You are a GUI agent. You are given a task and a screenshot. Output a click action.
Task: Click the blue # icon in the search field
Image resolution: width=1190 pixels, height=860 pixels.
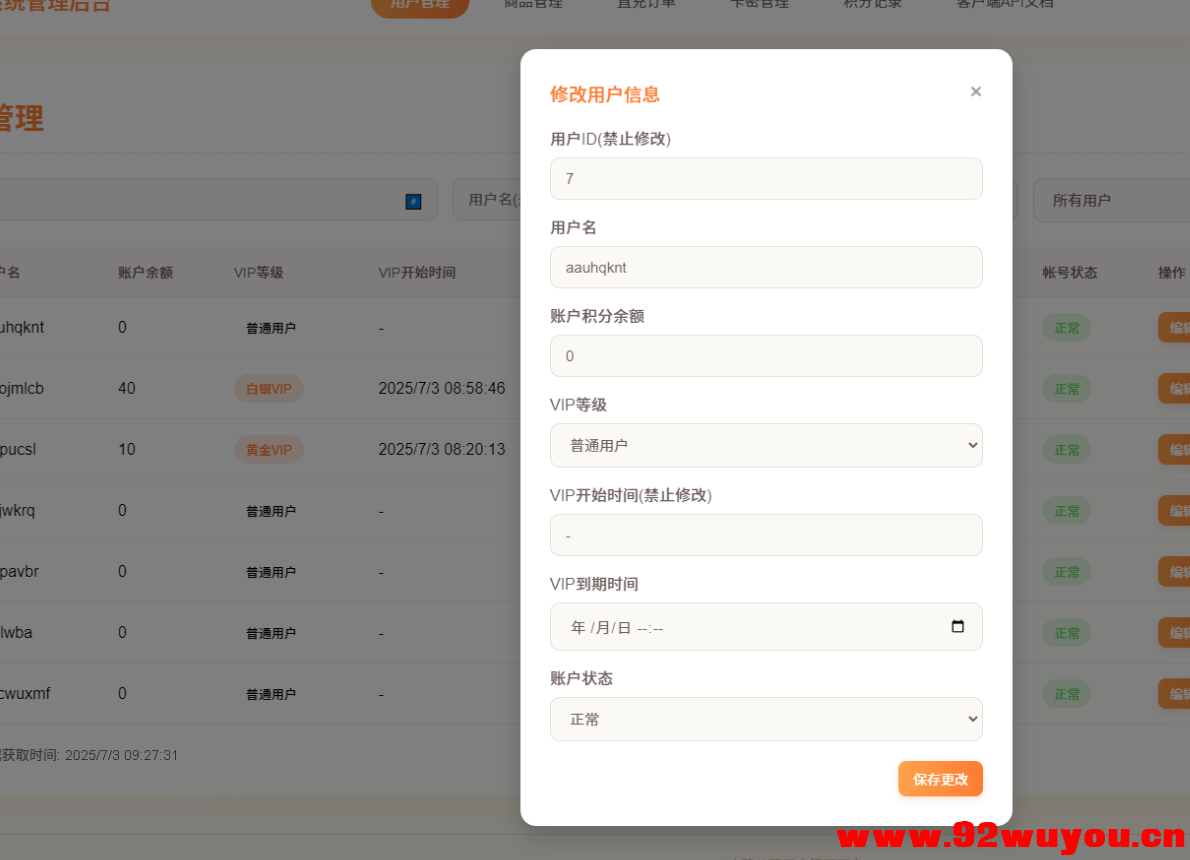[413, 200]
